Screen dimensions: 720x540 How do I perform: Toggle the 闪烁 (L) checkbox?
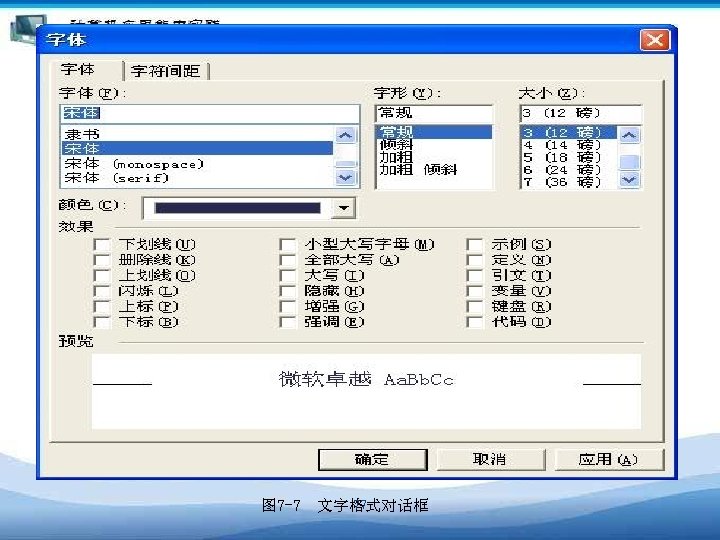click(x=102, y=291)
